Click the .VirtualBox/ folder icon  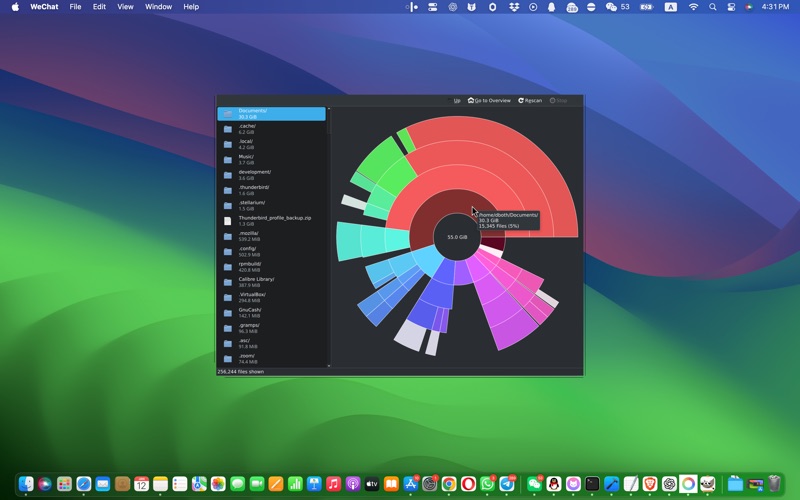tap(228, 297)
